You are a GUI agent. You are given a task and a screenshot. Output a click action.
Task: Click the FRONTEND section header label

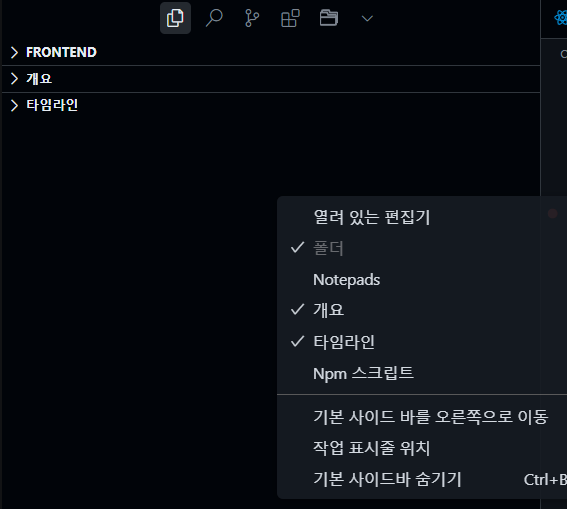(61, 52)
